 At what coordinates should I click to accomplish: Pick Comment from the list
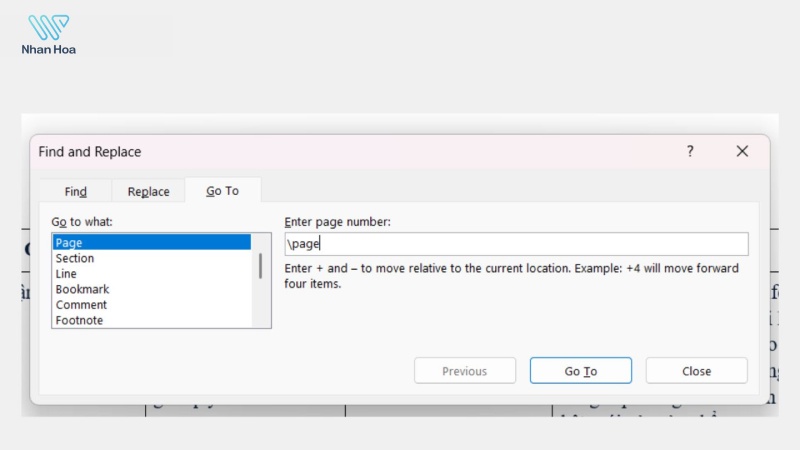tap(152, 305)
